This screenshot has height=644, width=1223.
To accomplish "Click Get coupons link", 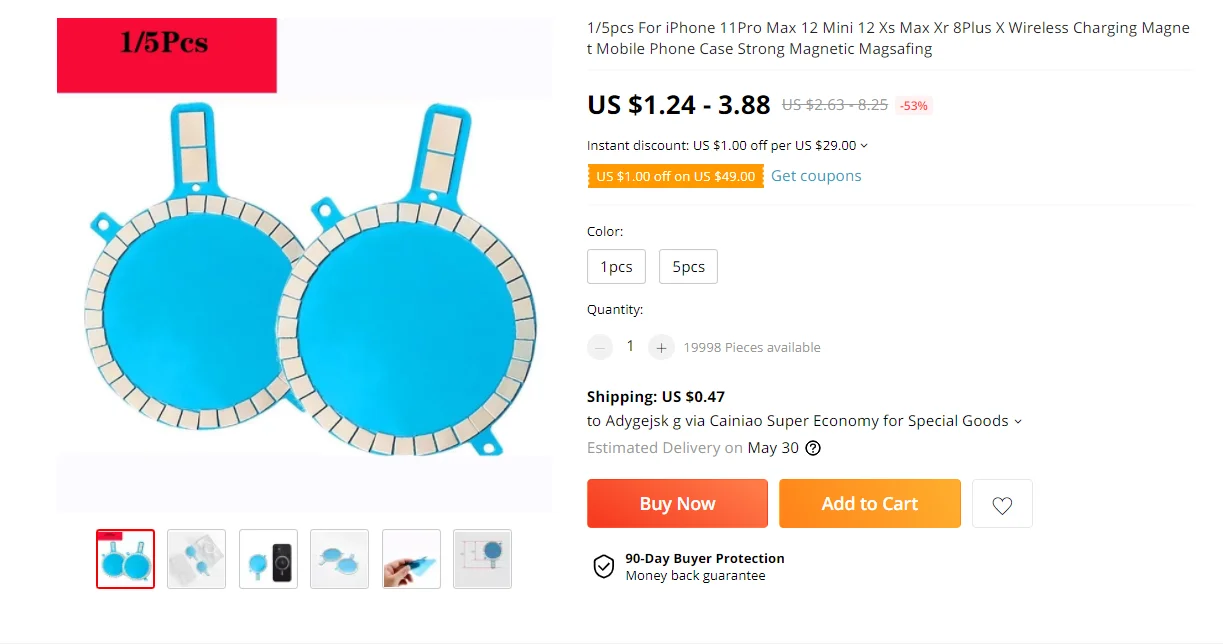I will [x=816, y=176].
